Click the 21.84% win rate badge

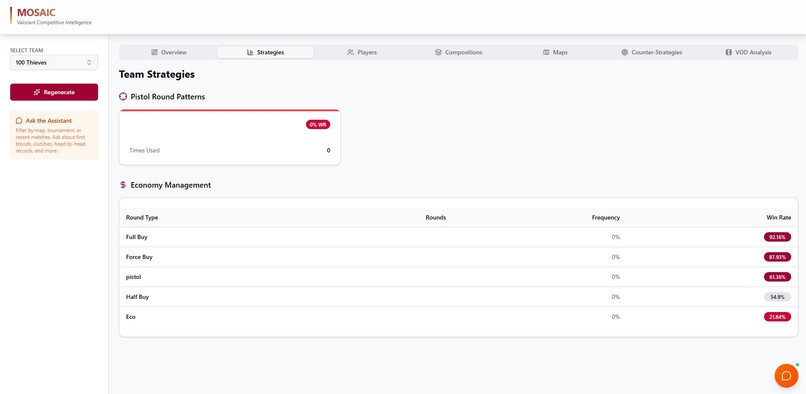pos(777,317)
